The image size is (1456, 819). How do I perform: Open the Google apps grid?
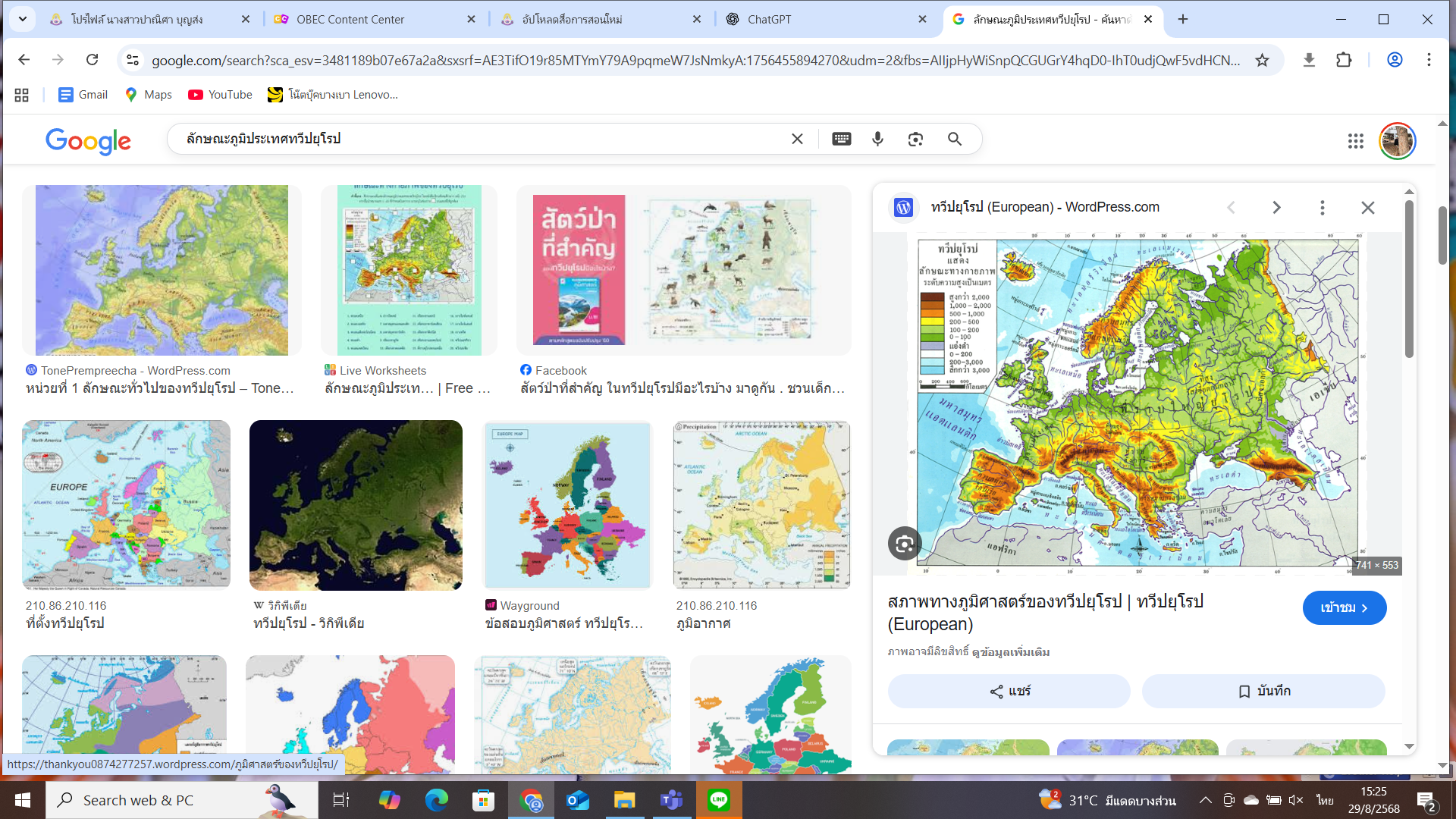[1355, 141]
